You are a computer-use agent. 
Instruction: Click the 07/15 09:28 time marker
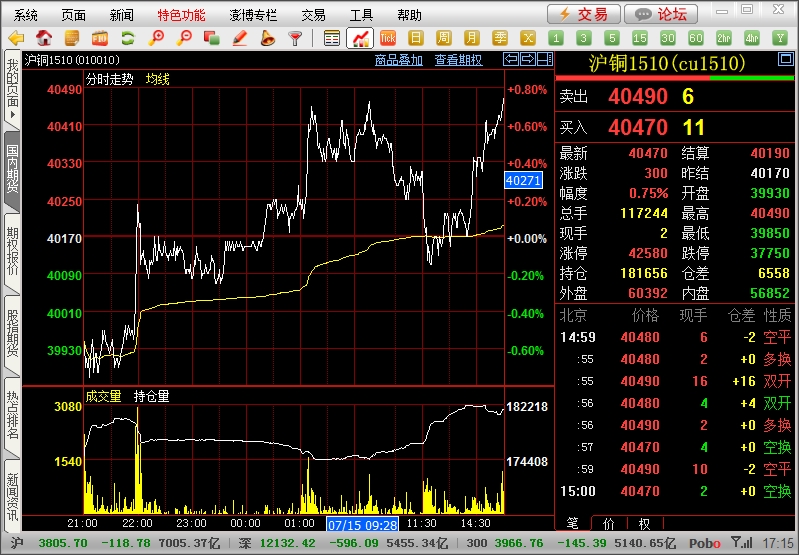pyautogui.click(x=362, y=524)
